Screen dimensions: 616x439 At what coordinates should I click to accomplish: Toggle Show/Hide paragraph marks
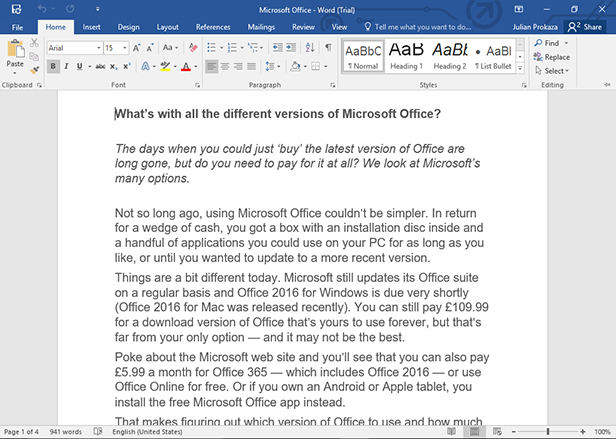click(328, 48)
